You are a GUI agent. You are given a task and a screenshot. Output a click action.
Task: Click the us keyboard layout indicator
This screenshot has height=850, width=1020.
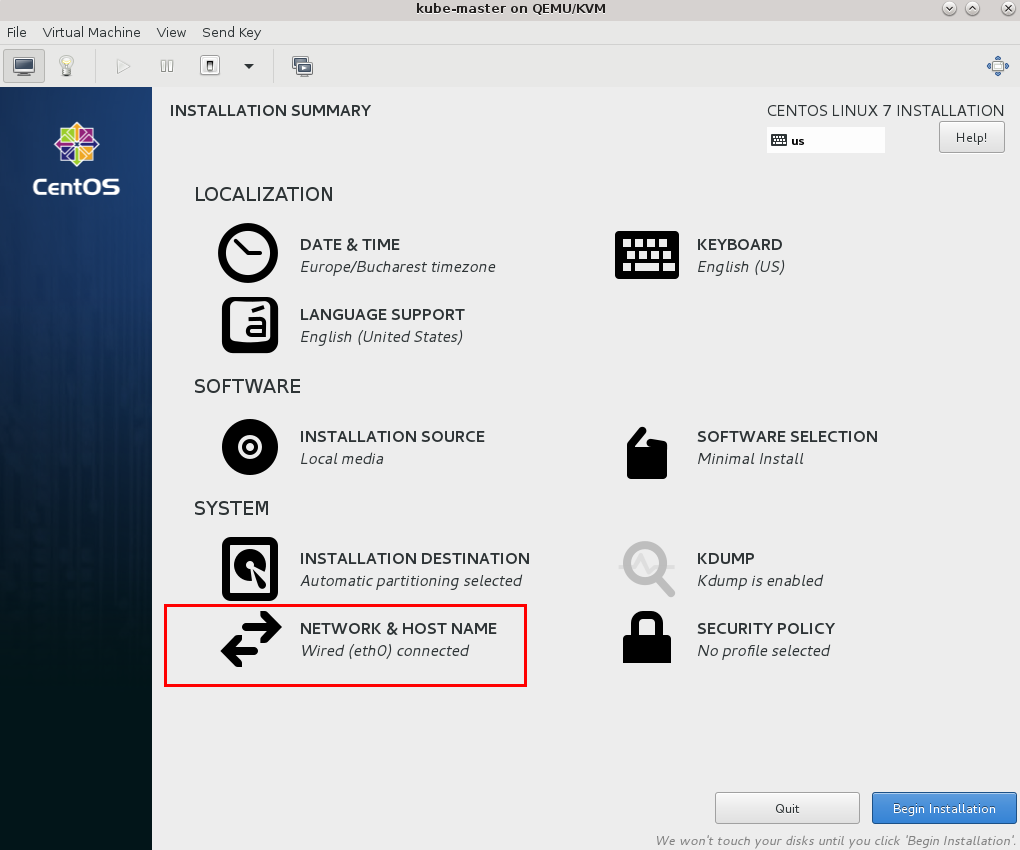825,141
